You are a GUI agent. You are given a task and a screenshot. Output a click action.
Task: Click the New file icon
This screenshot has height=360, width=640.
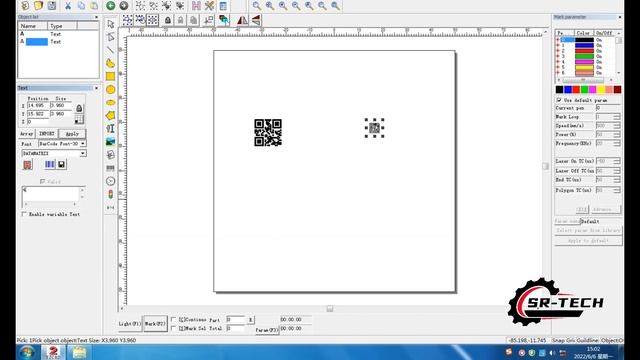[x=25, y=6]
